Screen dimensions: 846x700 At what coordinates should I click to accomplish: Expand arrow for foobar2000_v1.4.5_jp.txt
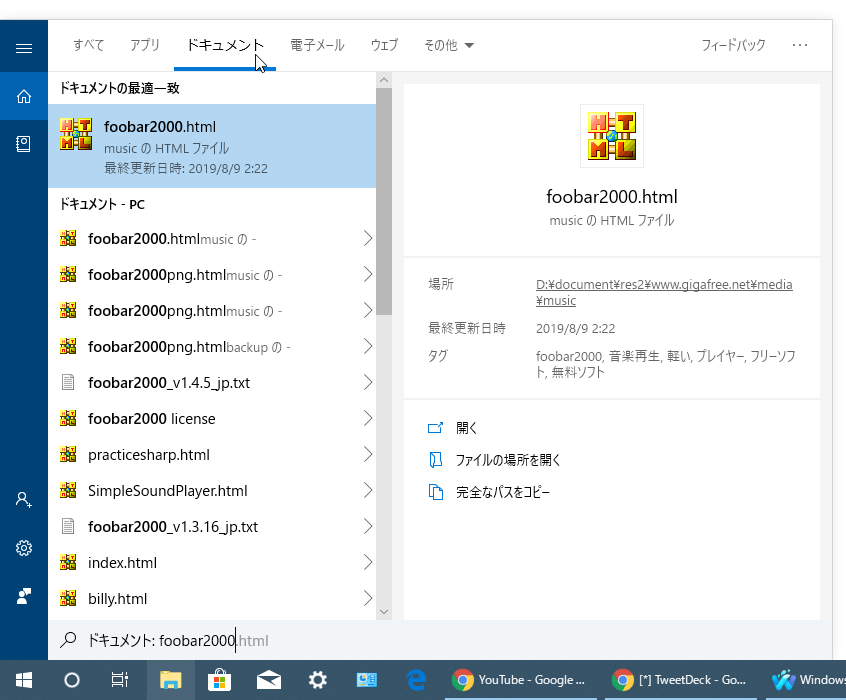click(x=367, y=382)
